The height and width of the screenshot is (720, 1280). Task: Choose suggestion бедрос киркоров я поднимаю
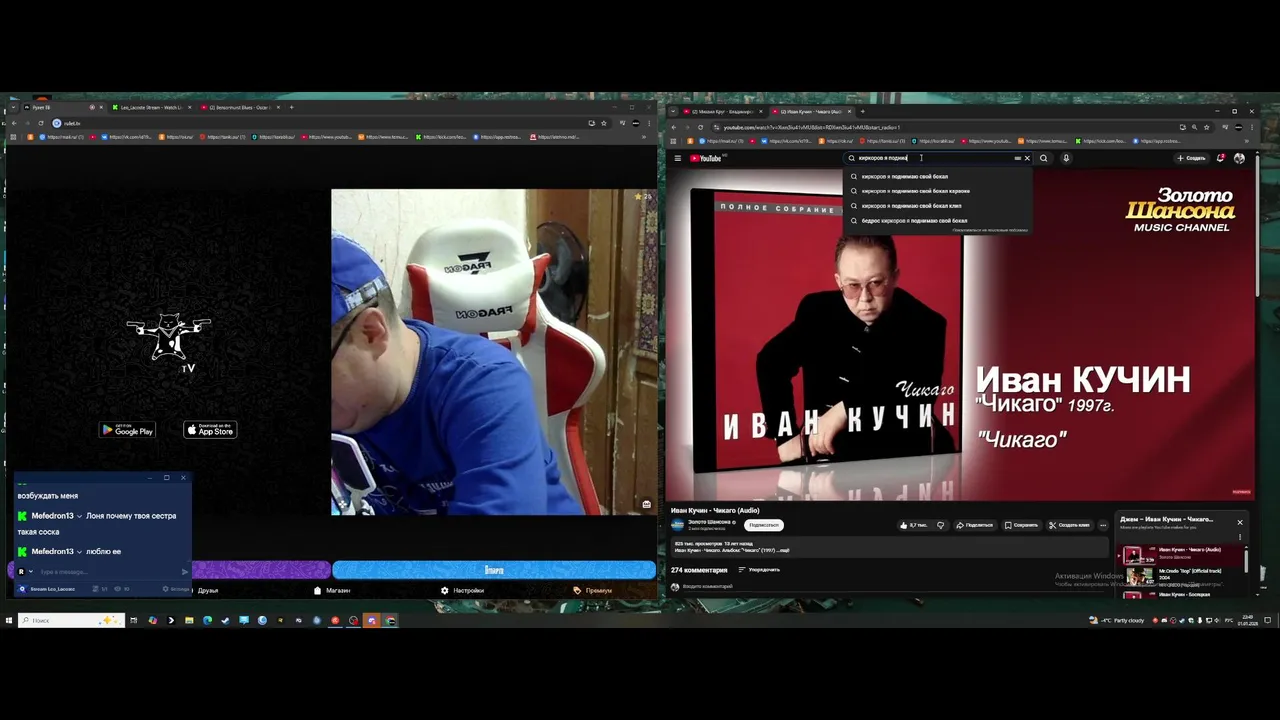(x=936, y=220)
